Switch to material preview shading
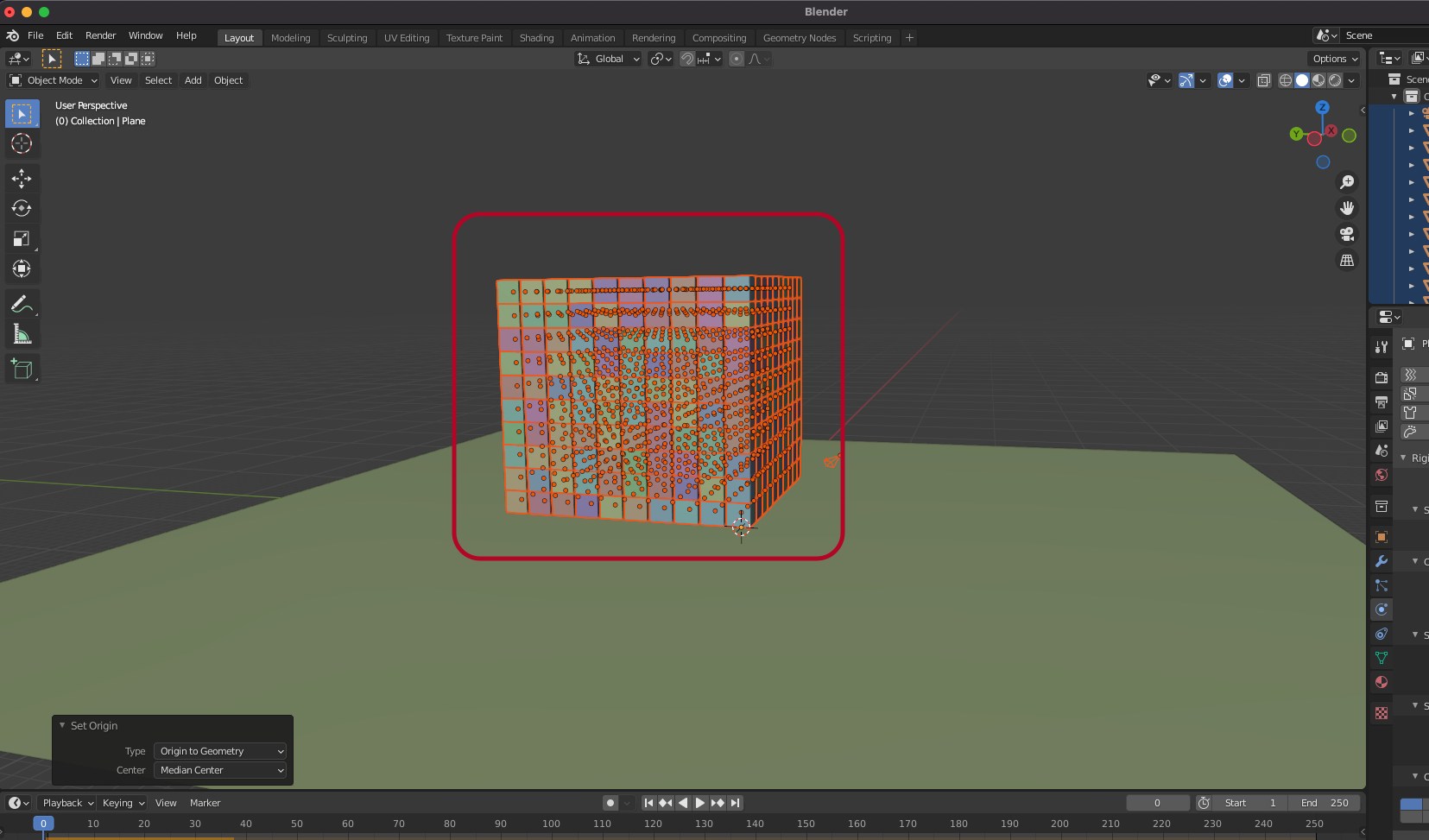The height and width of the screenshot is (840, 1429). point(1318,80)
